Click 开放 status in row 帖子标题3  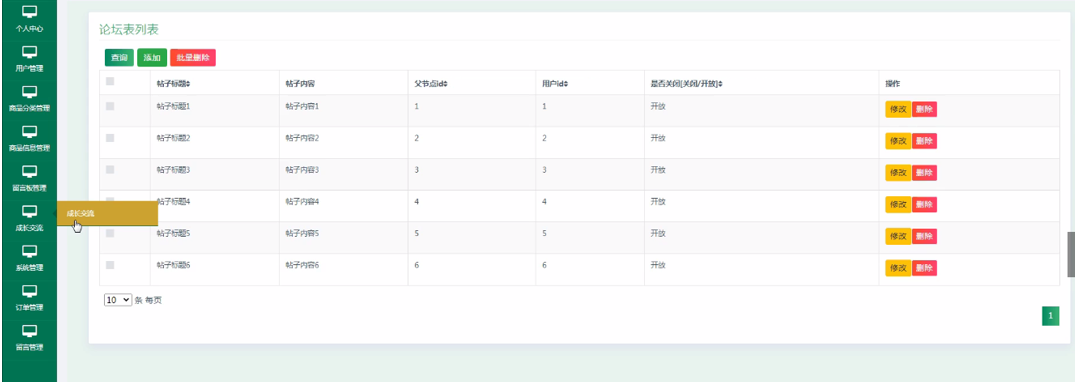pyautogui.click(x=658, y=169)
